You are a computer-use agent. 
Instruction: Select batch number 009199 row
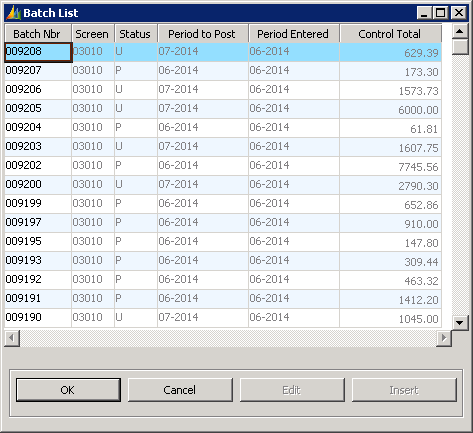click(x=223, y=204)
